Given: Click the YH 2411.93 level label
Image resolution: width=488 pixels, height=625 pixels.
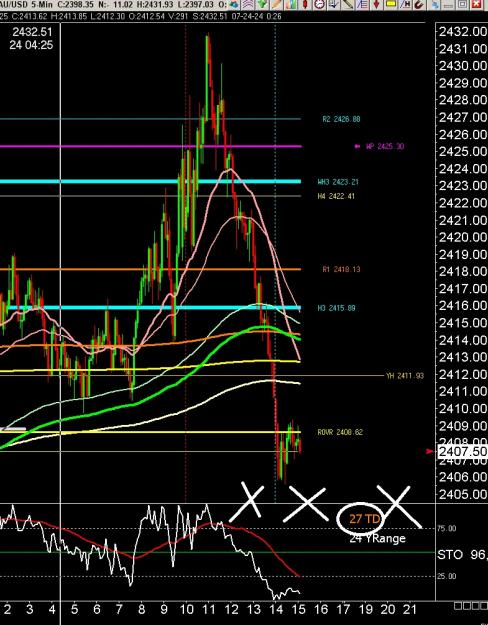Looking at the screenshot, I should [405, 375].
